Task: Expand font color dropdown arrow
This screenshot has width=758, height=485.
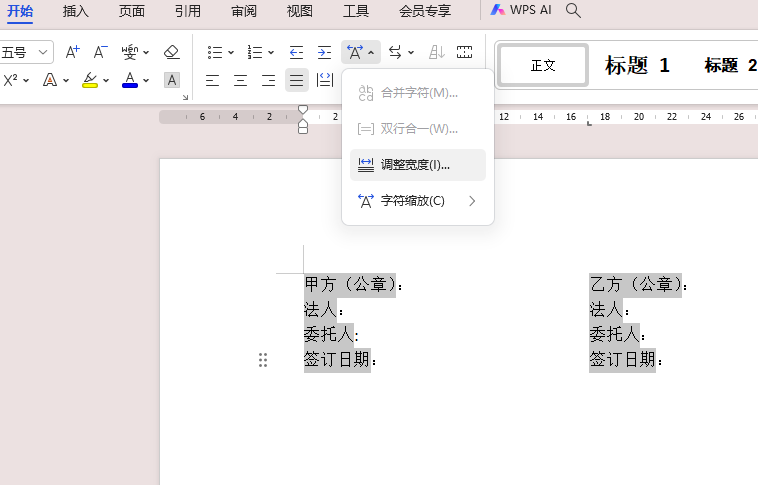Action: [x=146, y=80]
